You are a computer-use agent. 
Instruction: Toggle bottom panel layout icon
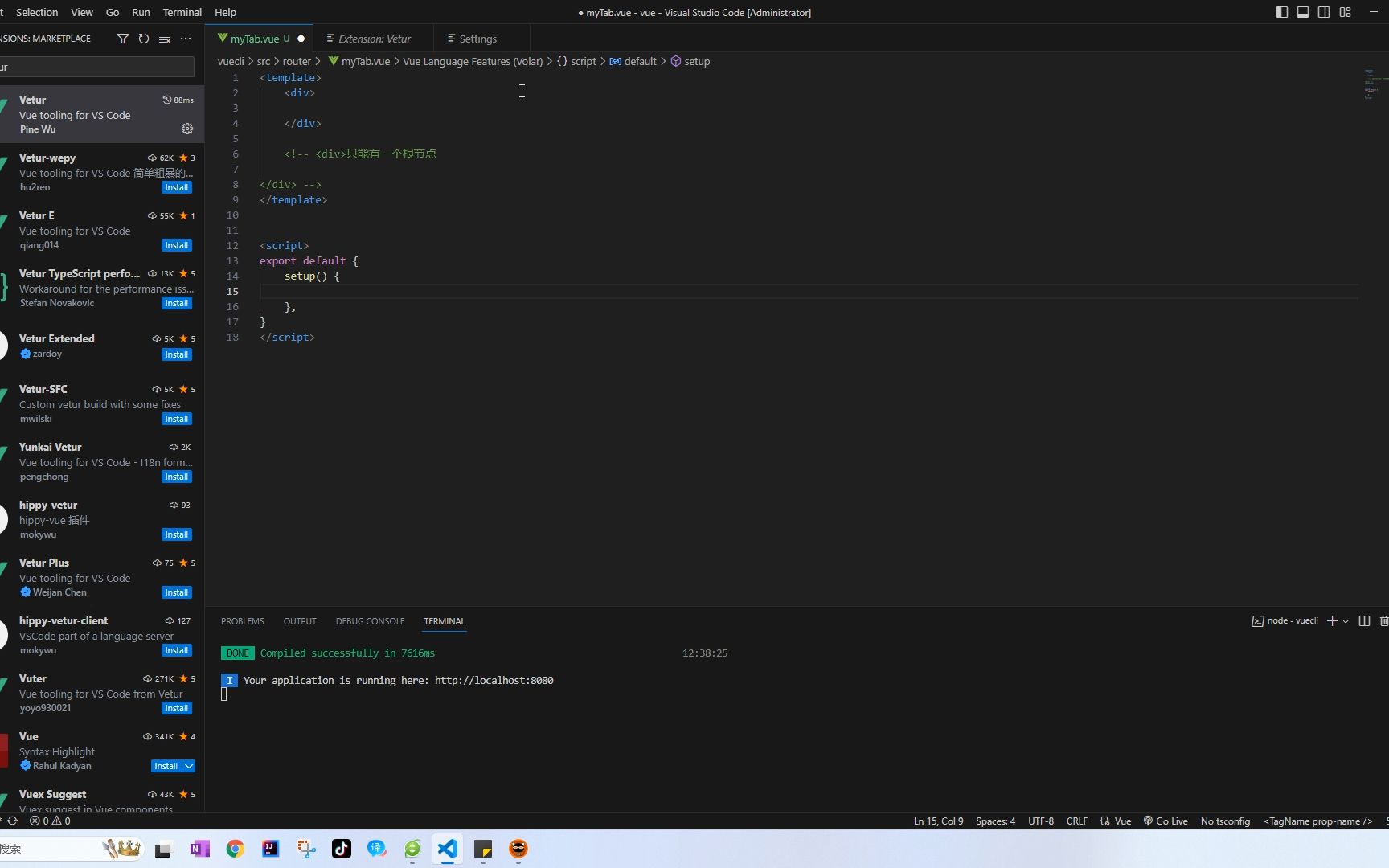[x=1303, y=12]
